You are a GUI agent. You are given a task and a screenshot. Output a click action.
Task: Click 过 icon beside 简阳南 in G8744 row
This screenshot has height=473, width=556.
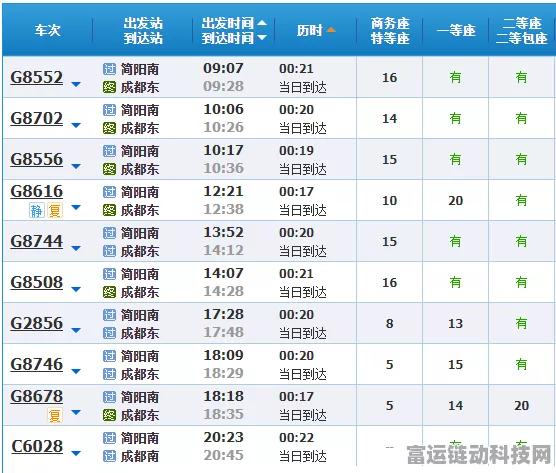(109, 233)
